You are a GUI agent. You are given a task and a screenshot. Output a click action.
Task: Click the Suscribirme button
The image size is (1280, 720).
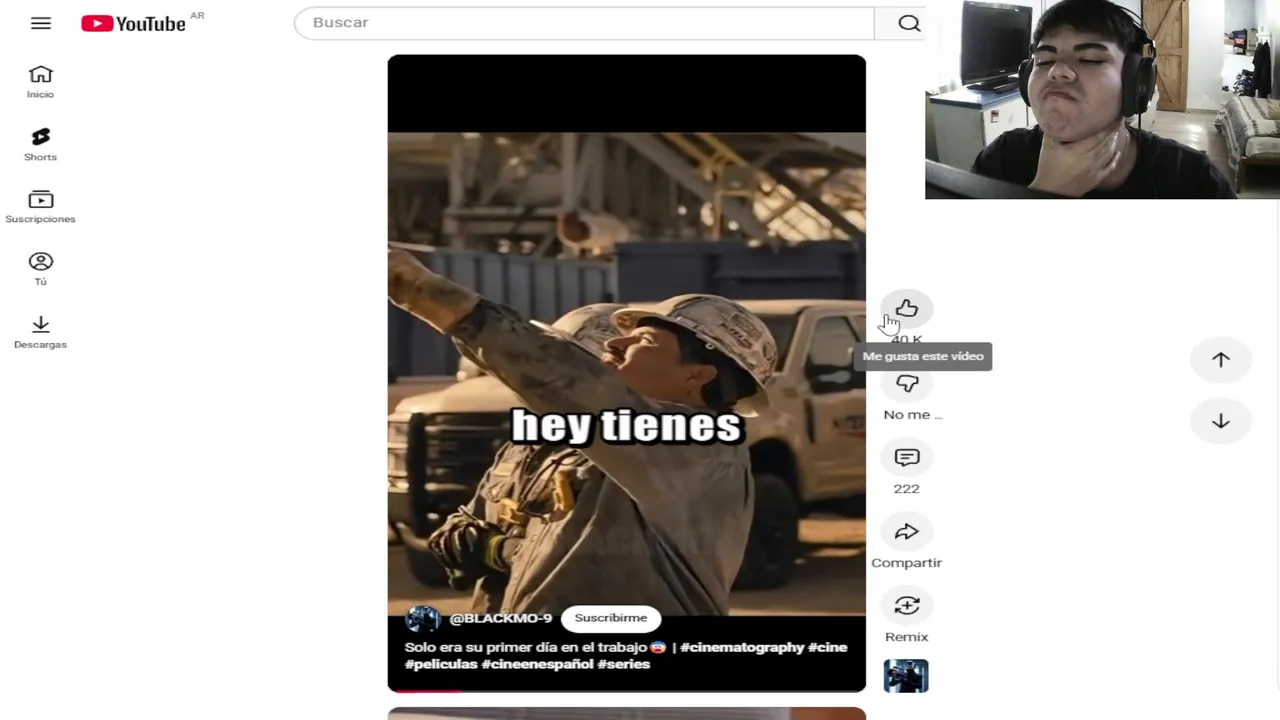pyautogui.click(x=611, y=618)
